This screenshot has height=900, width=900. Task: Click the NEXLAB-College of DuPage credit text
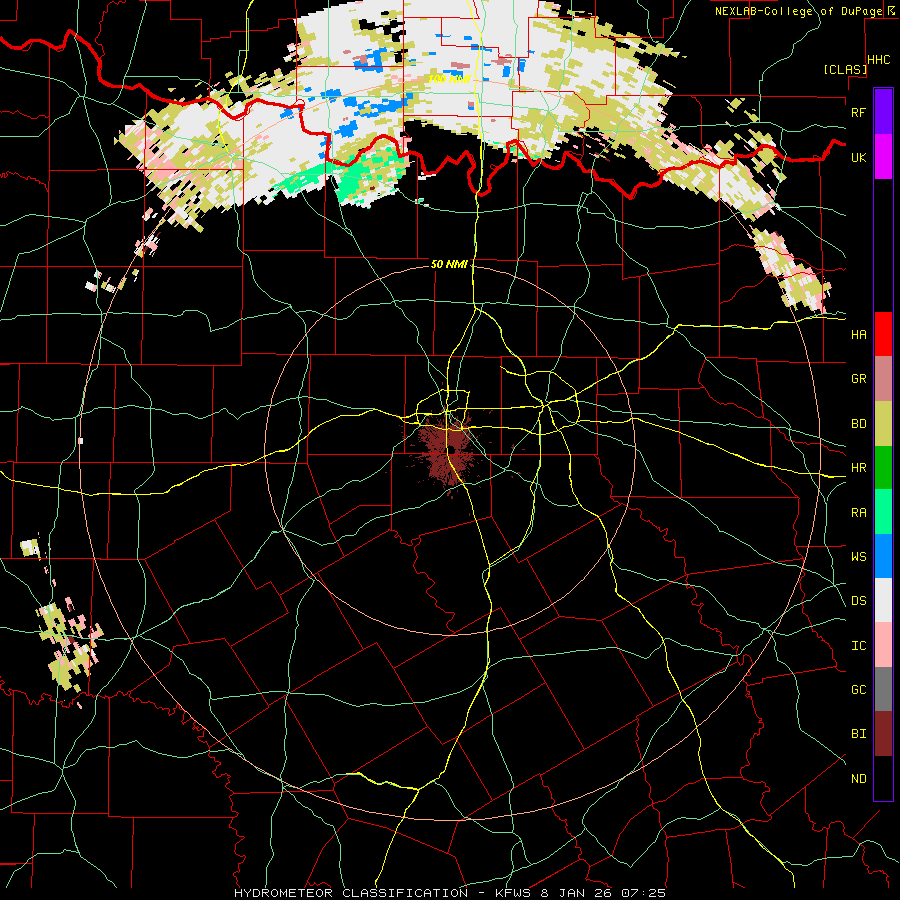pos(798,11)
